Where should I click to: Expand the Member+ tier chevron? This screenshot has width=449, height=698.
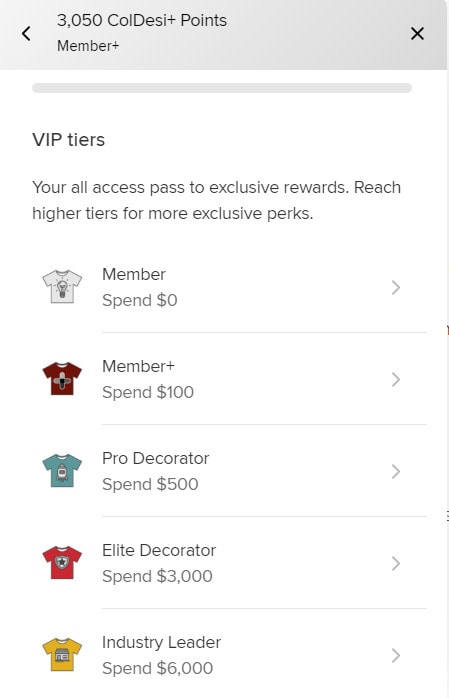click(396, 380)
